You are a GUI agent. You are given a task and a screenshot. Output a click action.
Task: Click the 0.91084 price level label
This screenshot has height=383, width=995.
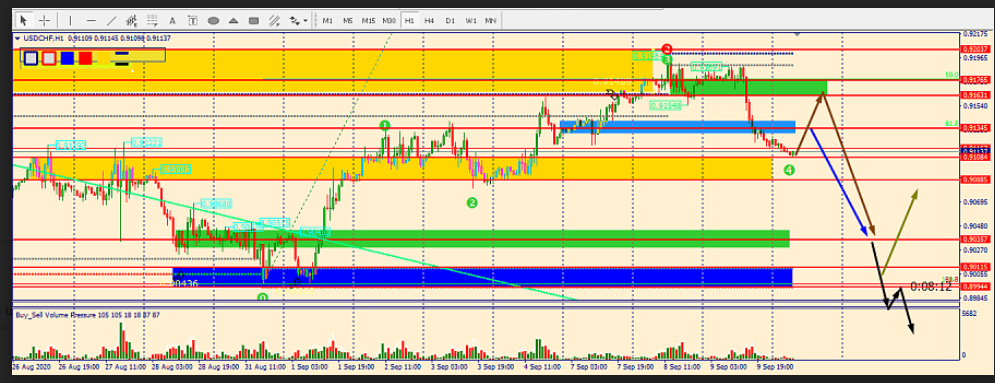[975, 157]
